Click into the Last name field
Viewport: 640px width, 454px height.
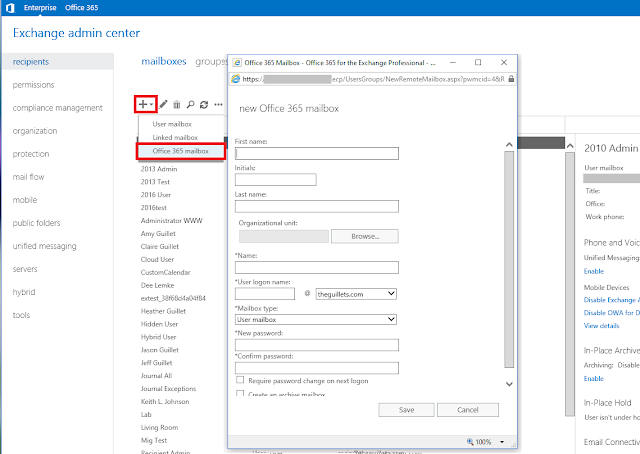(317, 206)
